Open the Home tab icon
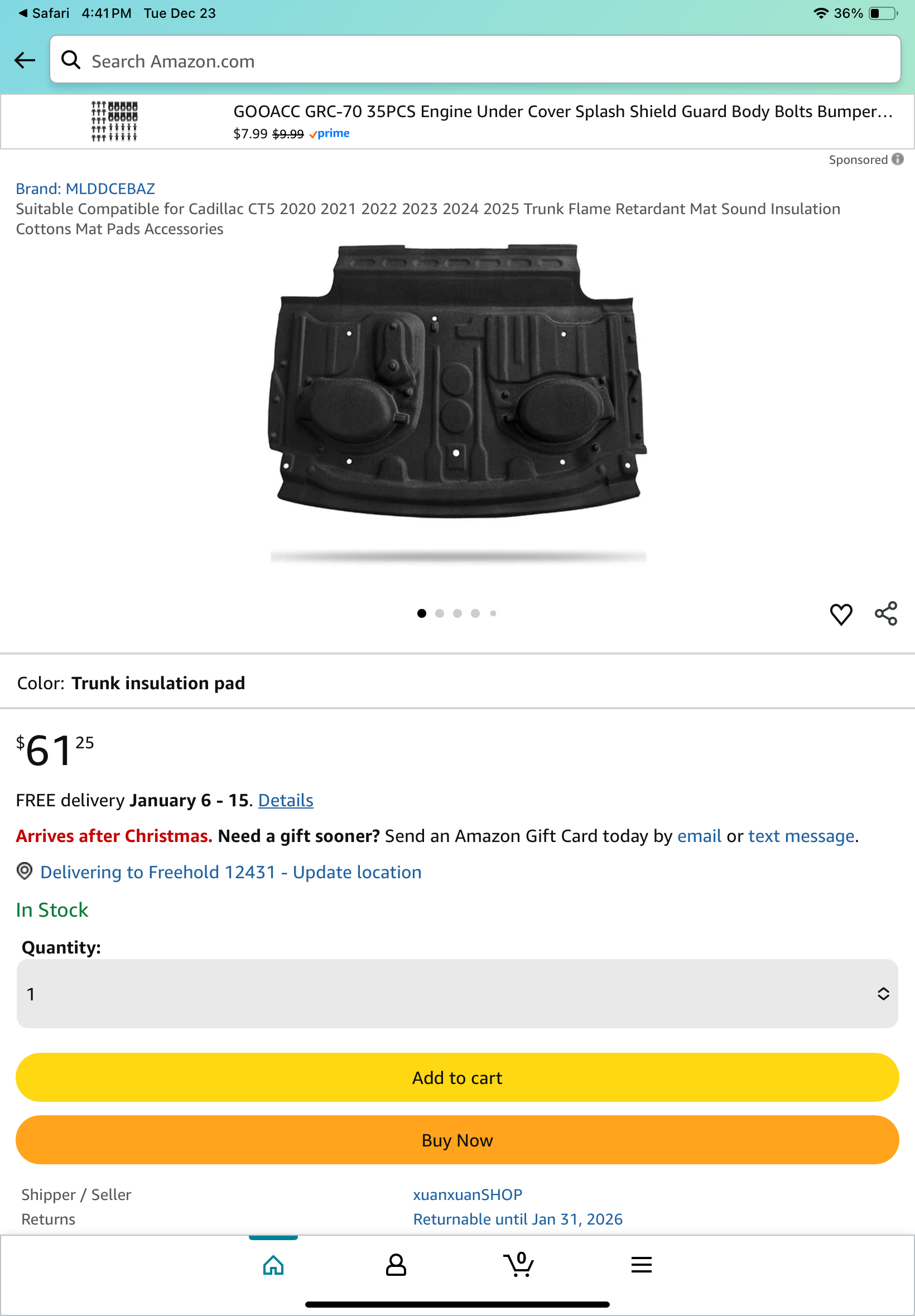This screenshot has width=915, height=1316. click(273, 1265)
